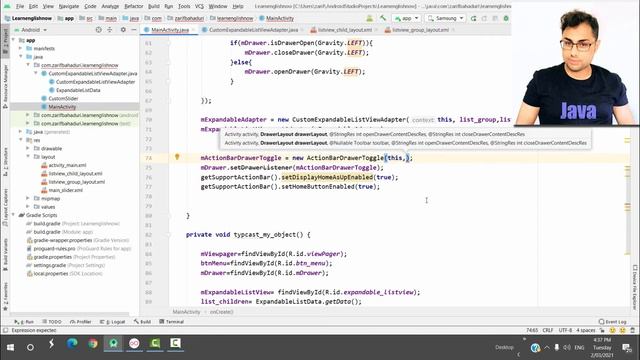The height and width of the screenshot is (360, 640).
Task: Open main_slider.xml in the project tree
Action: 65,190
